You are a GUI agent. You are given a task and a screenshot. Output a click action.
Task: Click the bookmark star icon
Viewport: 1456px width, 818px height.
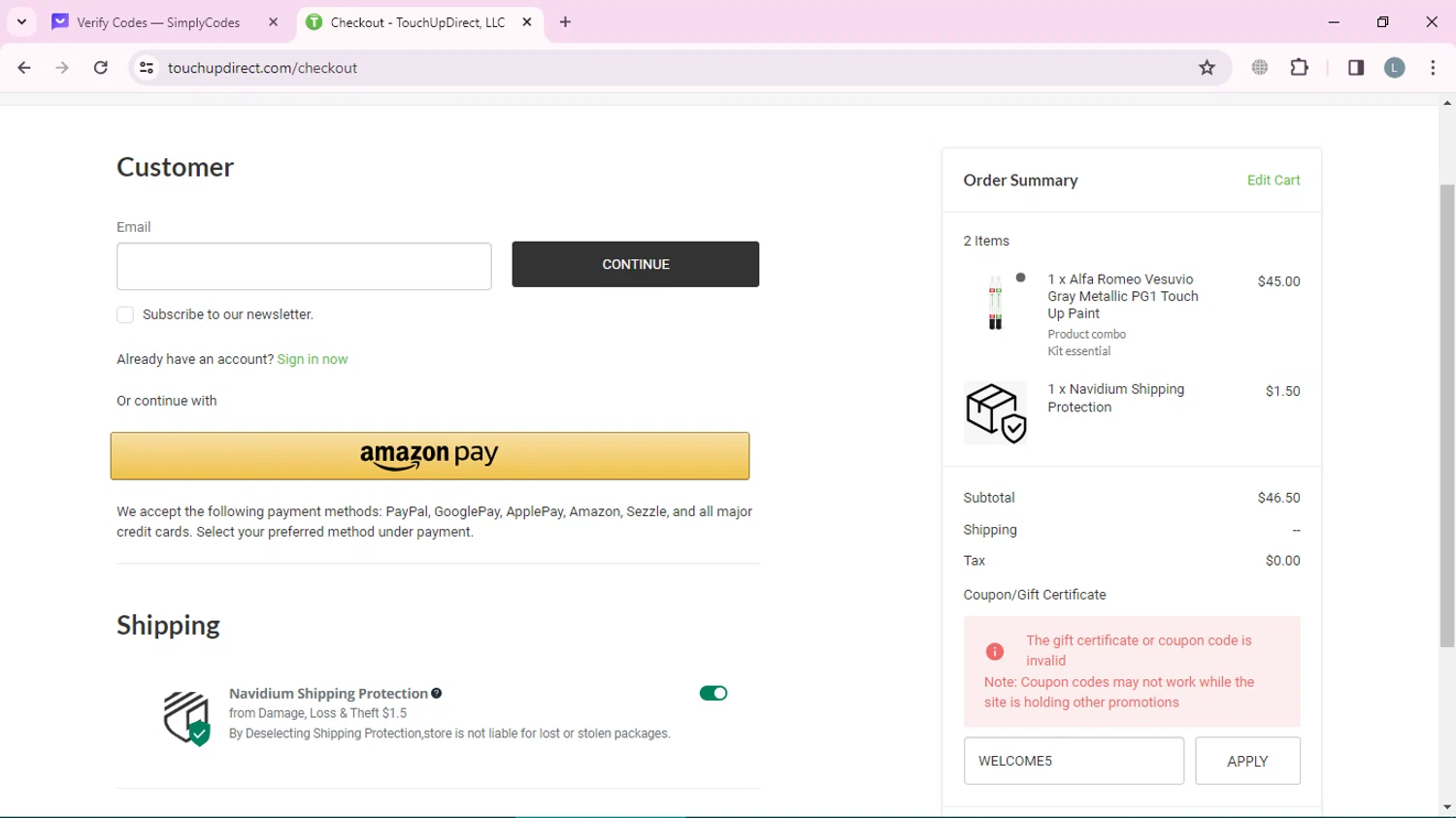point(1207,68)
